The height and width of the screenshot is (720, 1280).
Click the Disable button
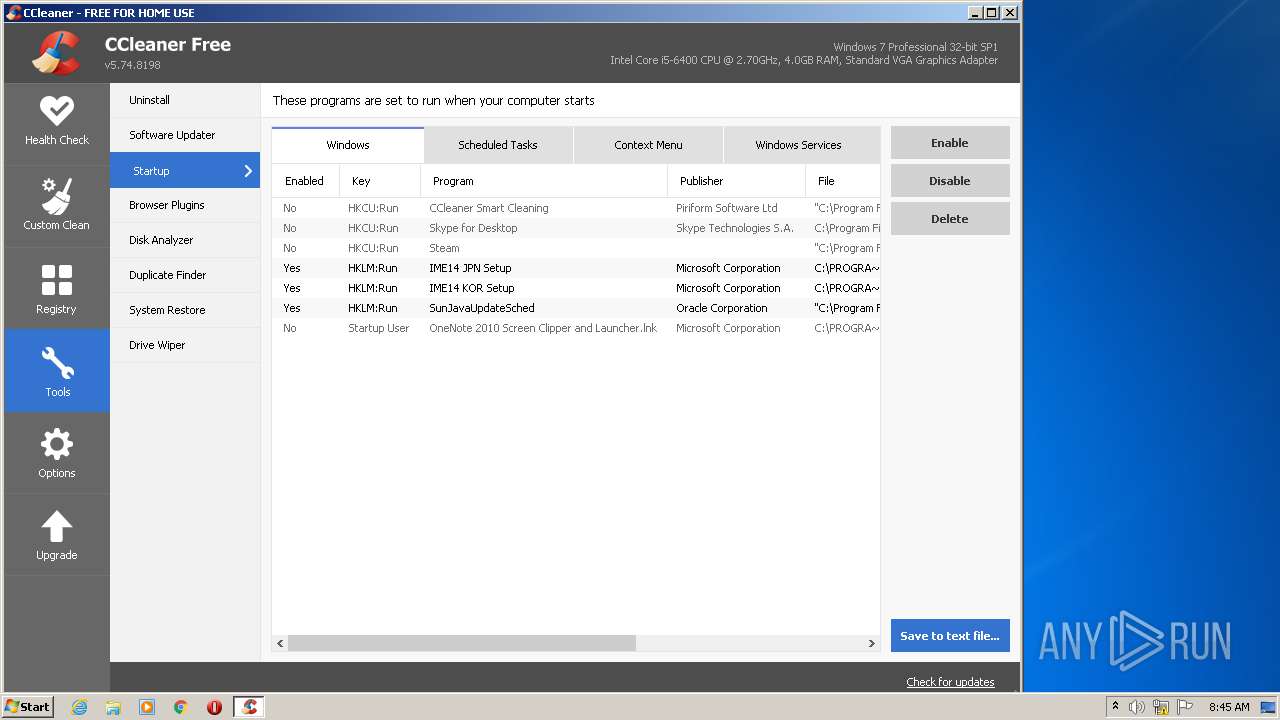coord(950,181)
